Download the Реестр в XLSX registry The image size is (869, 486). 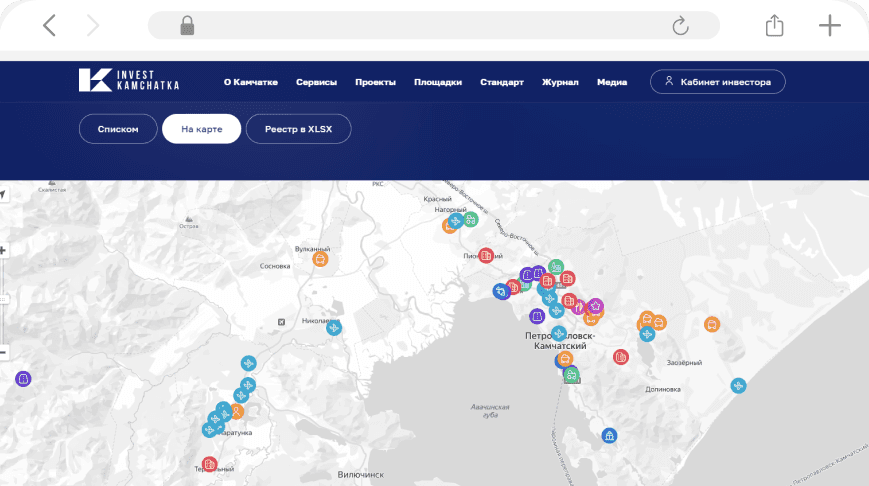pyautogui.click(x=298, y=129)
